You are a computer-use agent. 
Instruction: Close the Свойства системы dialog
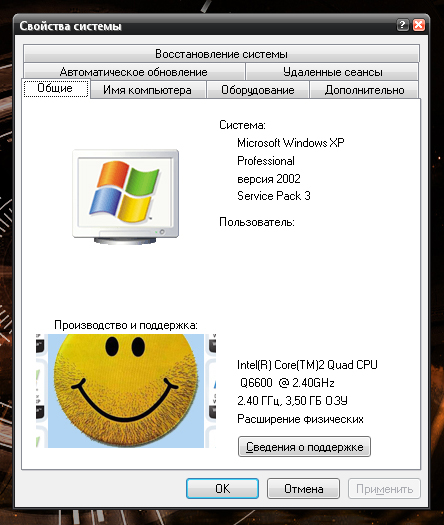[419, 25]
